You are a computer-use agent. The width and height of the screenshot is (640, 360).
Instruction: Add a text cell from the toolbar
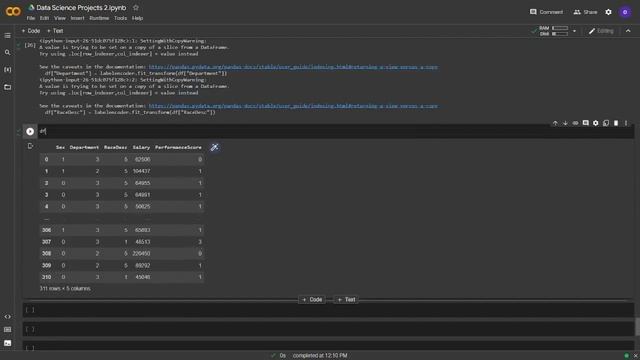tap(55, 31)
